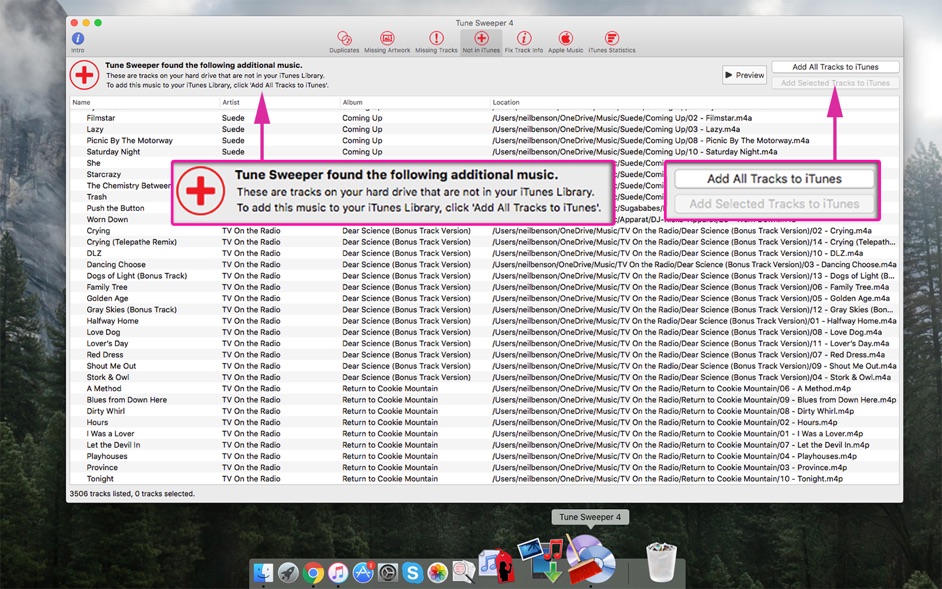Viewport: 942px width, 589px height.
Task: Launch Google Chrome from the dock
Action: coord(313,573)
